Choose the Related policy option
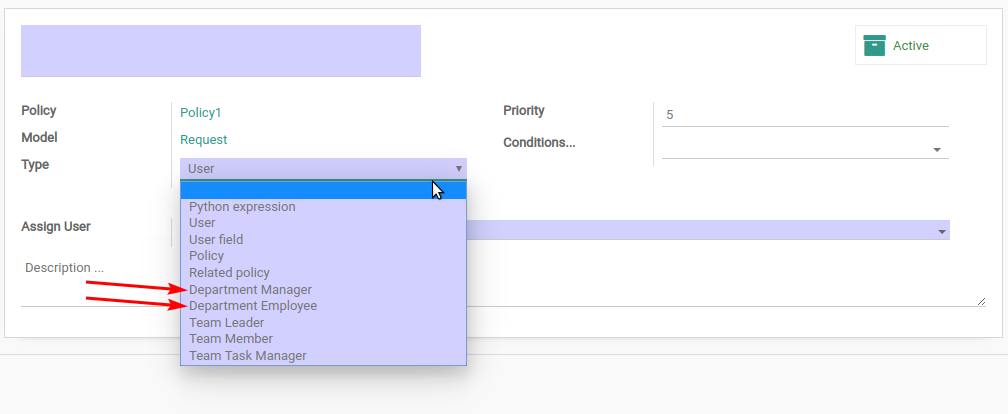 point(230,273)
